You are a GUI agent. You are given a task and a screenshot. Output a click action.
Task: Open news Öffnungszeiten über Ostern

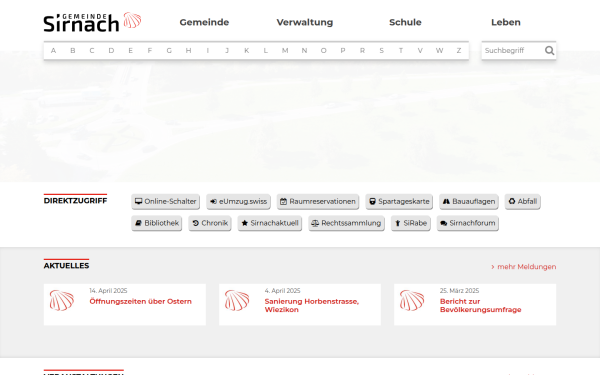click(140, 302)
